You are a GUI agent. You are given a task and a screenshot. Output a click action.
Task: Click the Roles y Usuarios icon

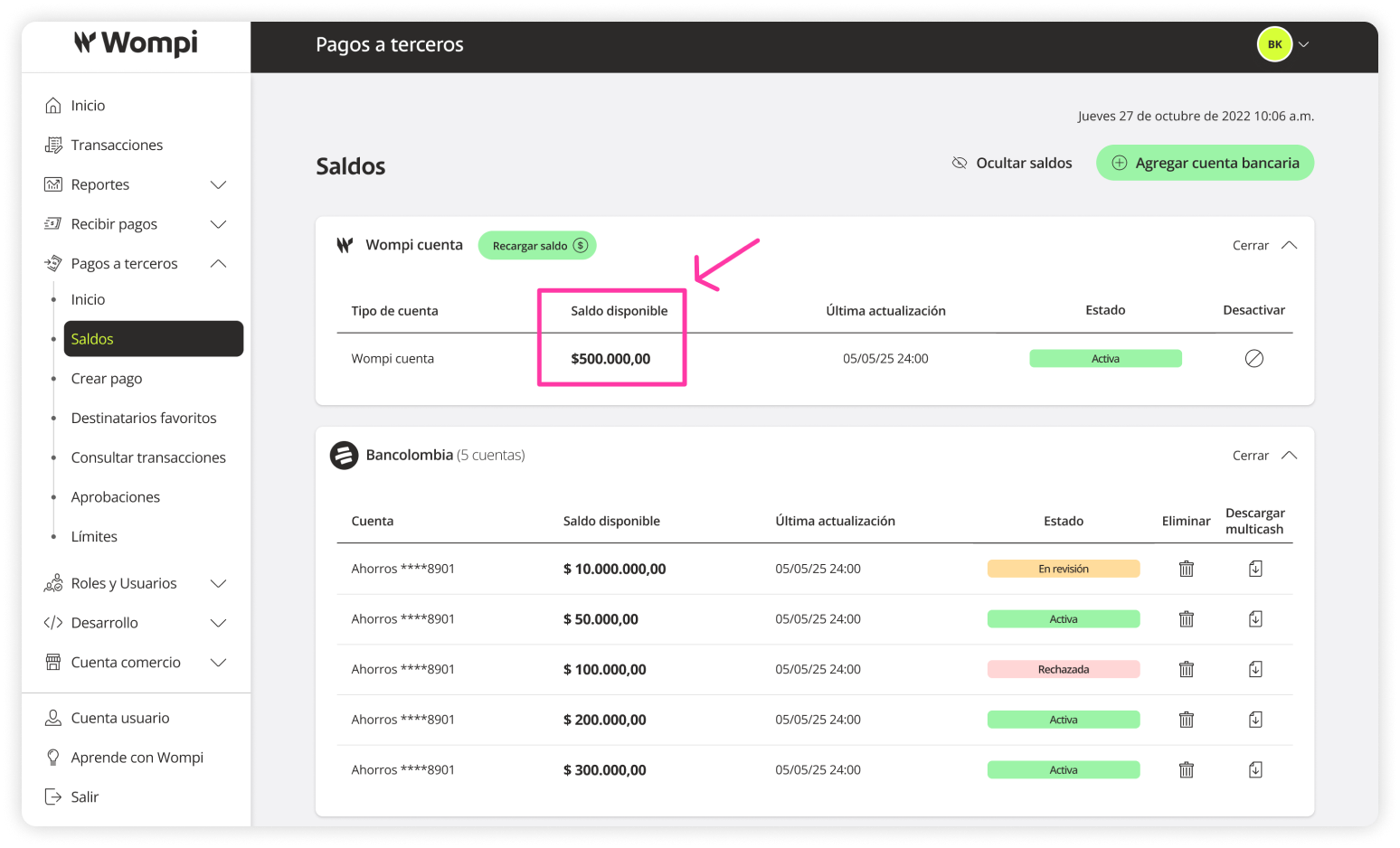click(x=53, y=583)
